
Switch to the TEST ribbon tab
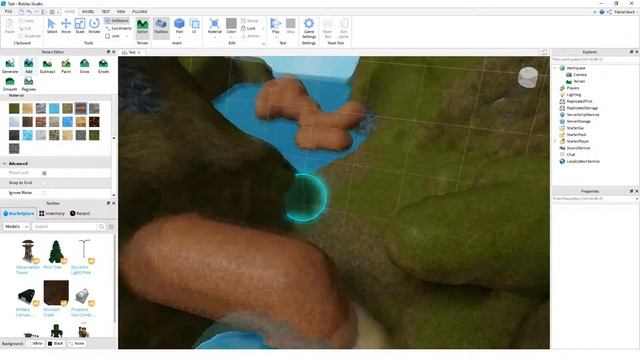pos(106,11)
